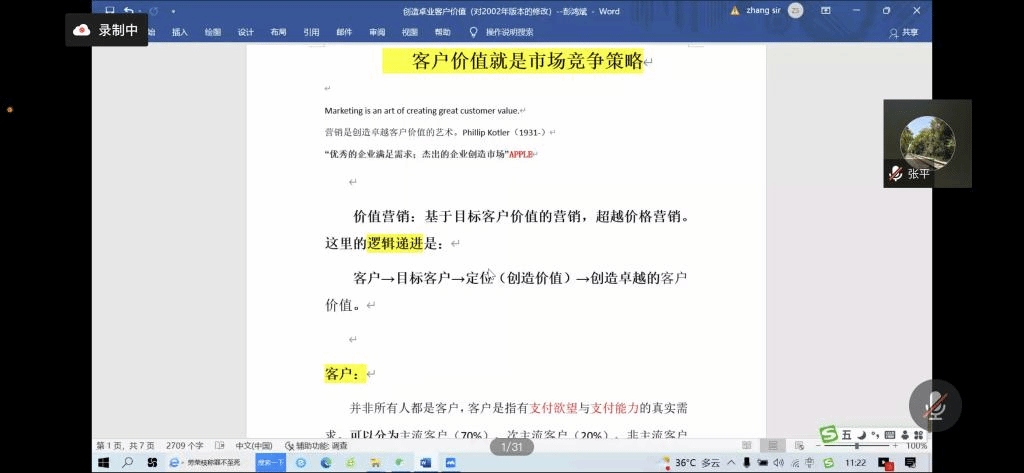Click the 共享 share button
The height and width of the screenshot is (473, 1024).
click(x=904, y=33)
